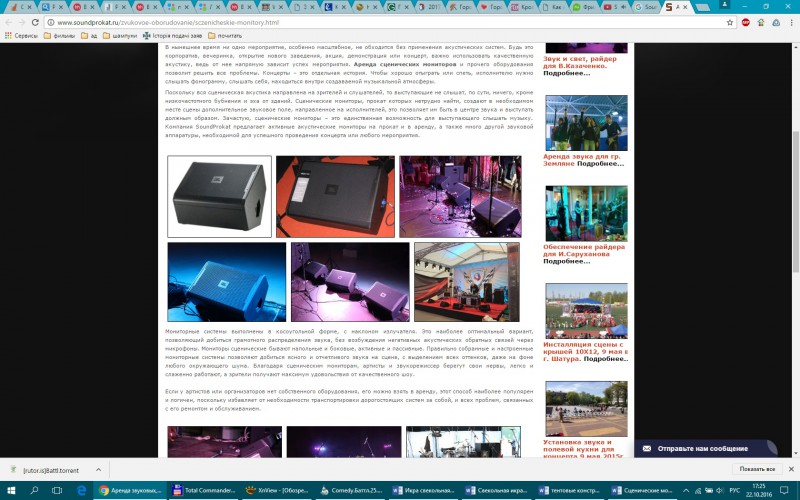Open the Windows Start menu
This screenshot has width=800, height=500.
(x=11, y=490)
